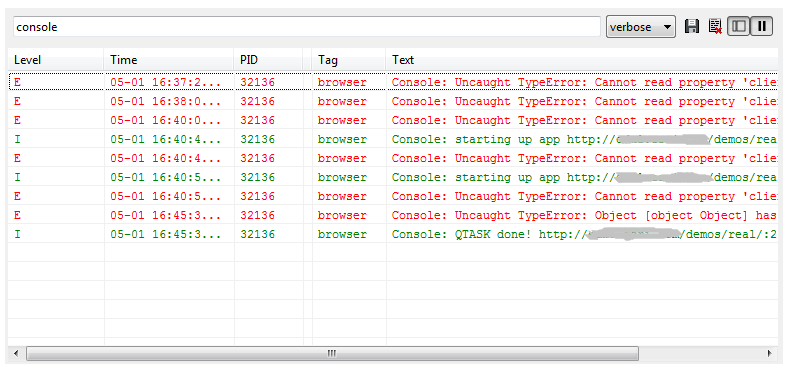Click the I level cell in the QTASK done row

(18, 234)
